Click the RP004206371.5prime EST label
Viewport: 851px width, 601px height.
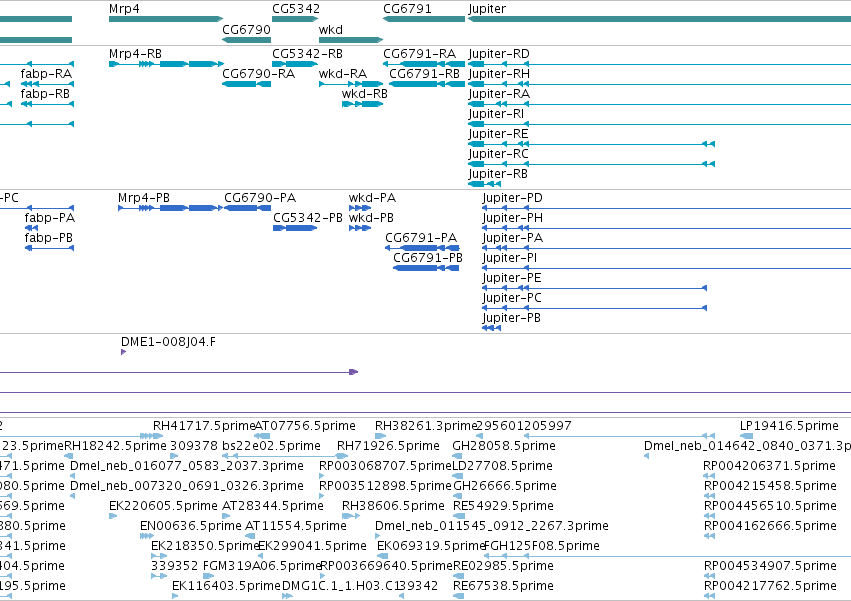[x=769, y=466]
